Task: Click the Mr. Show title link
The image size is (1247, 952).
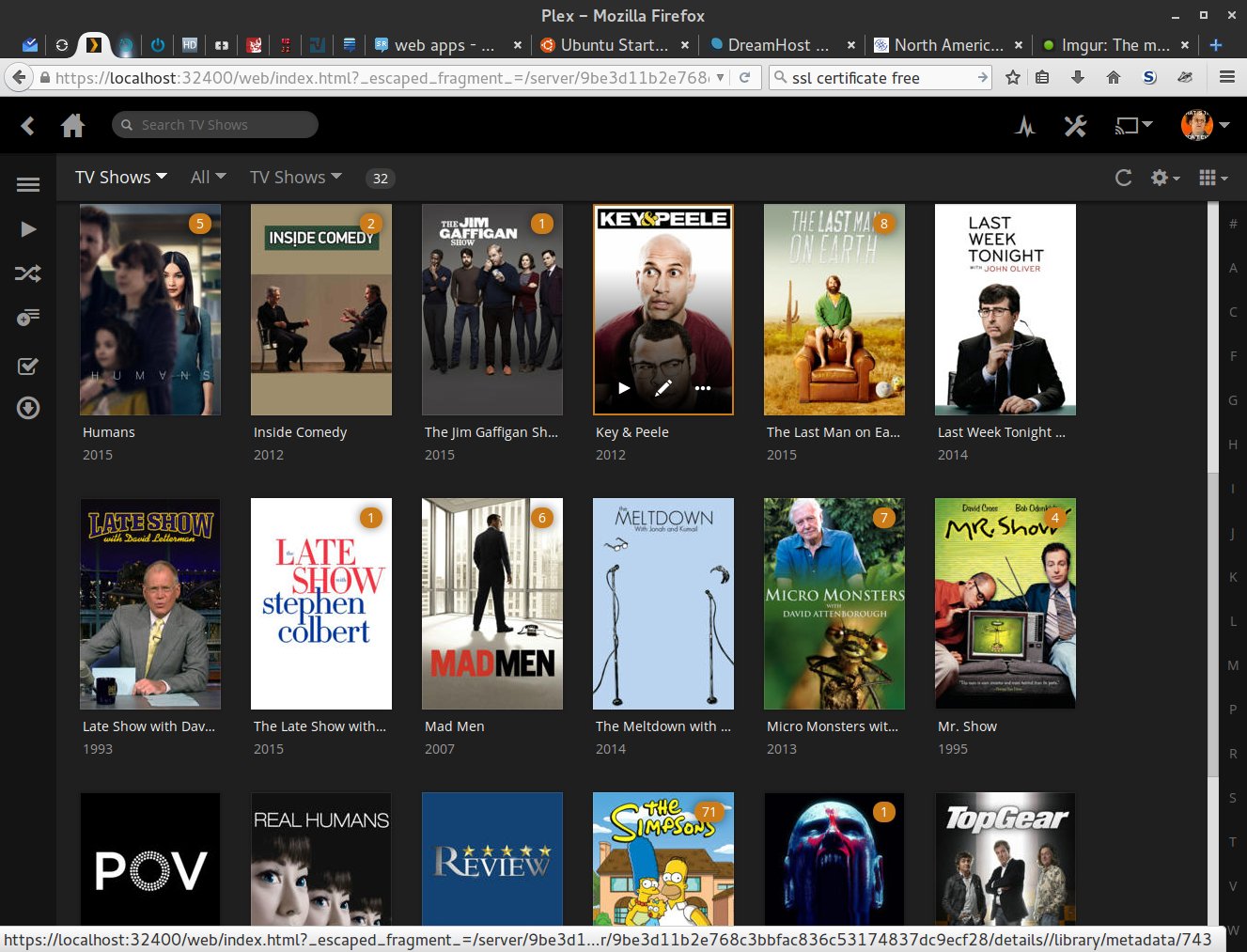Action: click(x=967, y=726)
